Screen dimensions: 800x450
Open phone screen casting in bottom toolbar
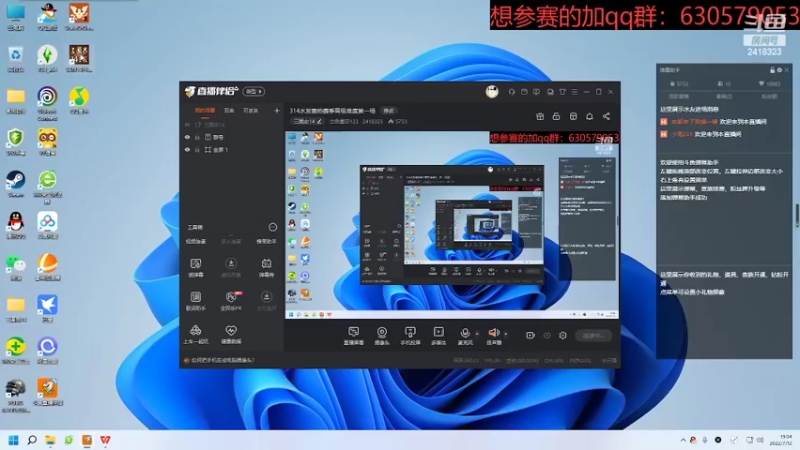(410, 336)
